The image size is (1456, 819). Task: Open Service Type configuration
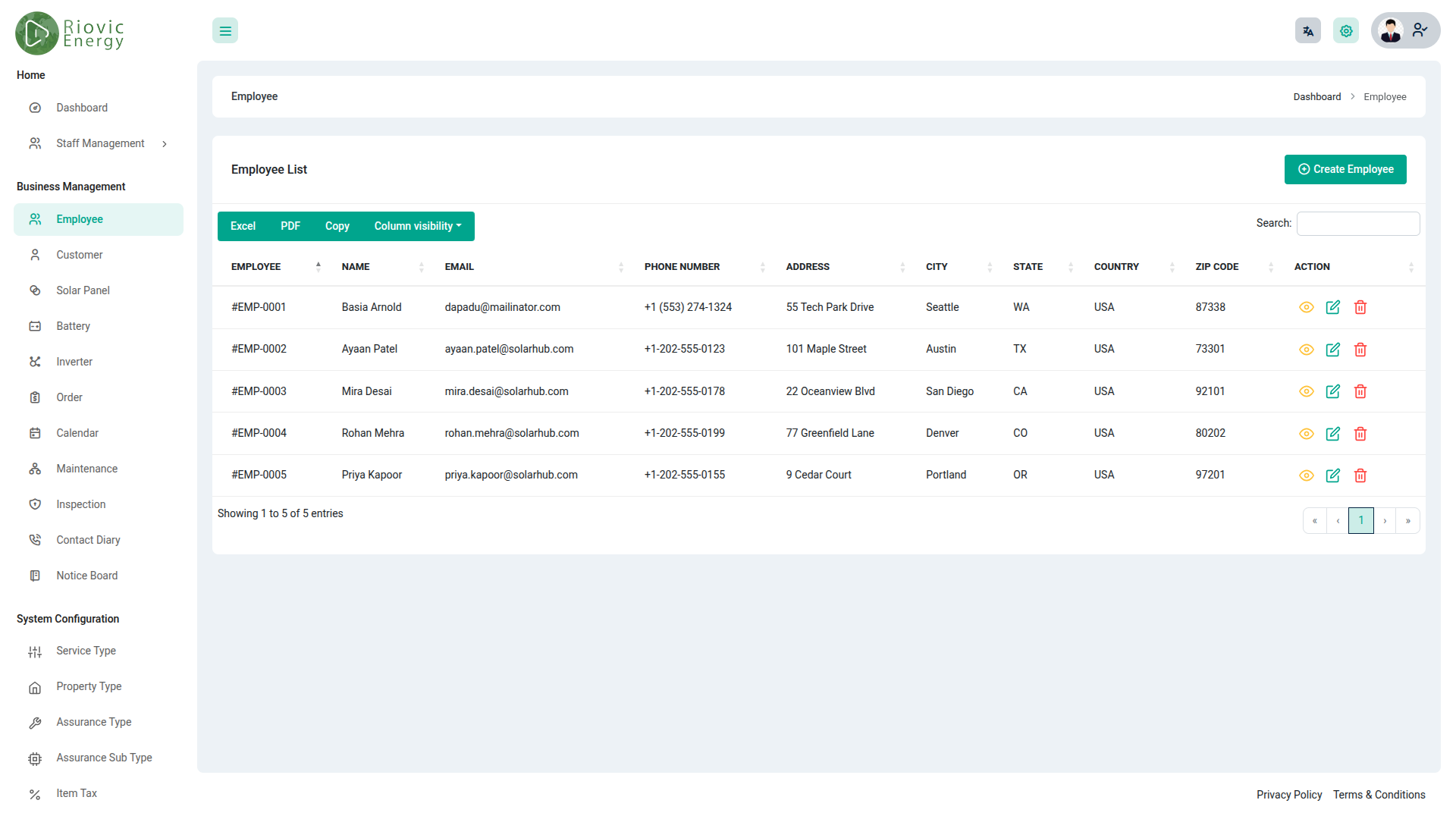[x=99, y=651]
